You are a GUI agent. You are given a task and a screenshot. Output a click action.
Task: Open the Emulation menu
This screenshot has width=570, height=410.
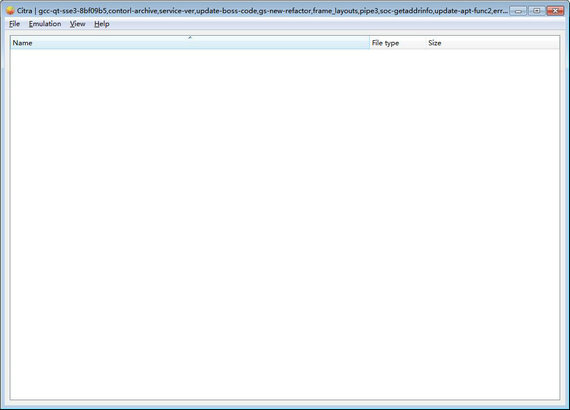coord(45,24)
